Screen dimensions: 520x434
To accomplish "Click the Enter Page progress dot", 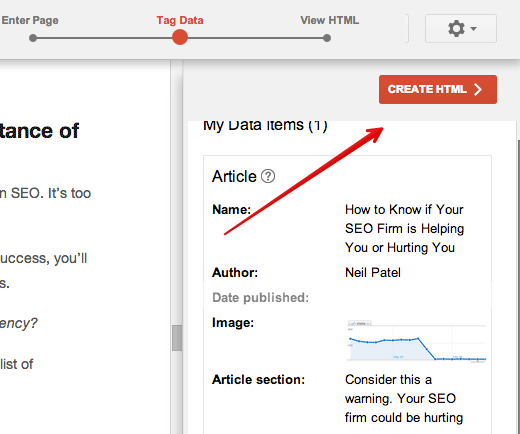I will pos(33,38).
